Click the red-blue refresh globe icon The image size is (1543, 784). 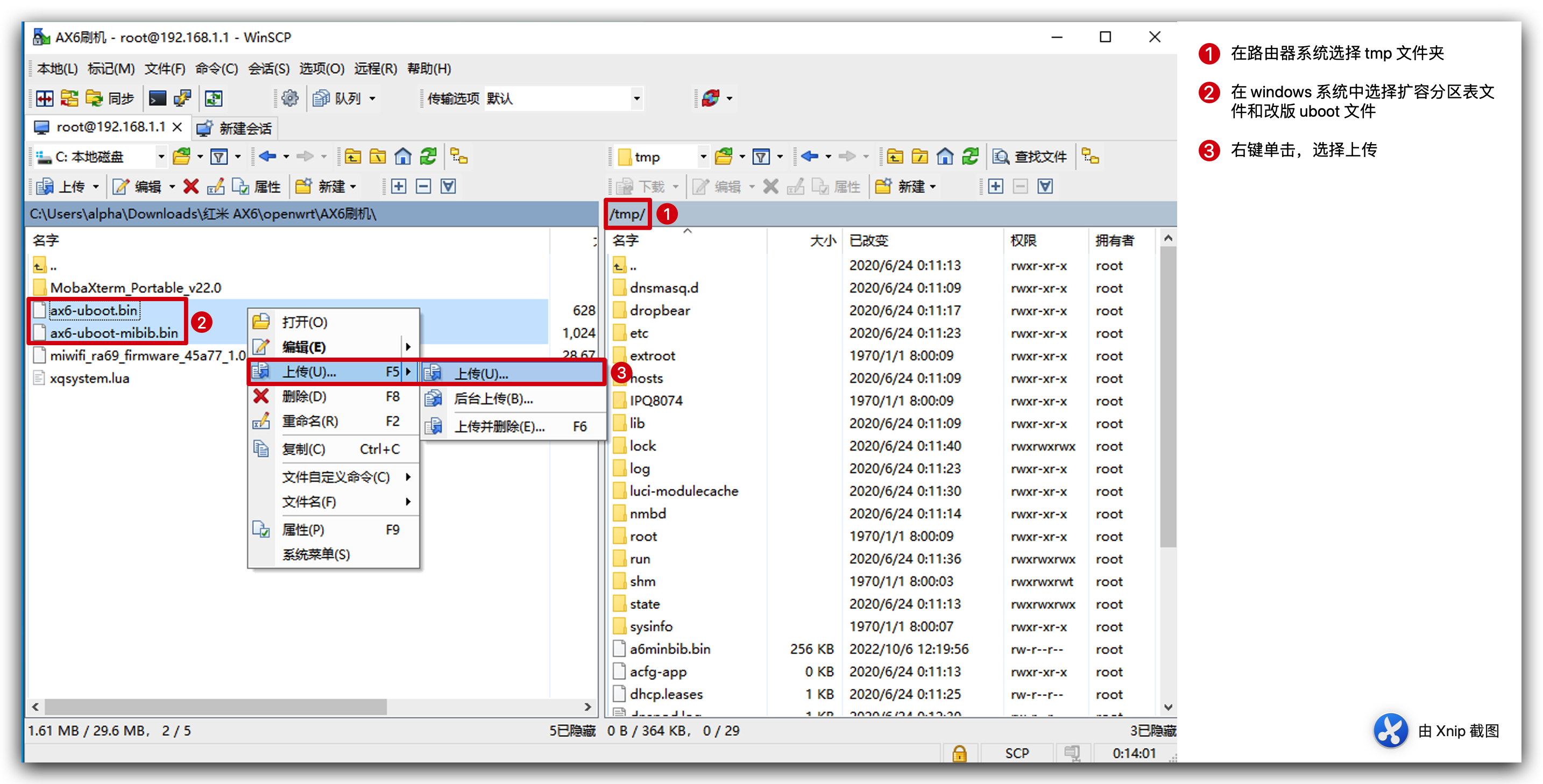pos(711,98)
